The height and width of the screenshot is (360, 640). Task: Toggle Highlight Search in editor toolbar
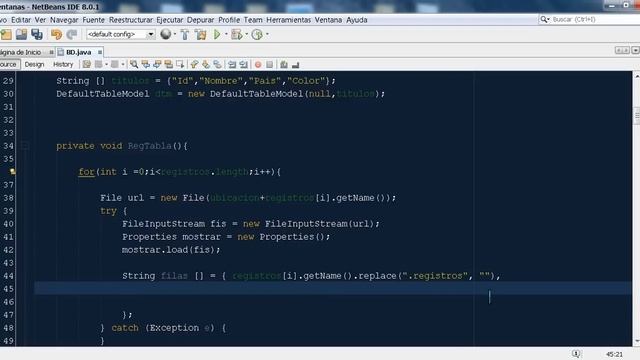[169, 64]
